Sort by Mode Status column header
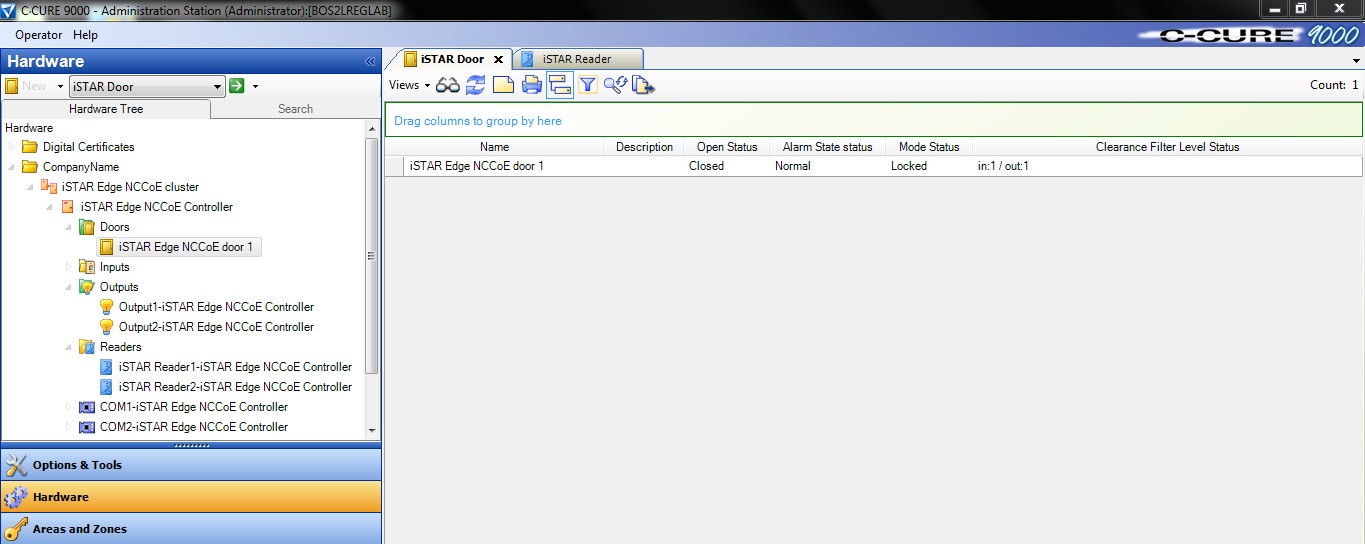Viewport: 1365px width, 544px height. click(x=929, y=147)
